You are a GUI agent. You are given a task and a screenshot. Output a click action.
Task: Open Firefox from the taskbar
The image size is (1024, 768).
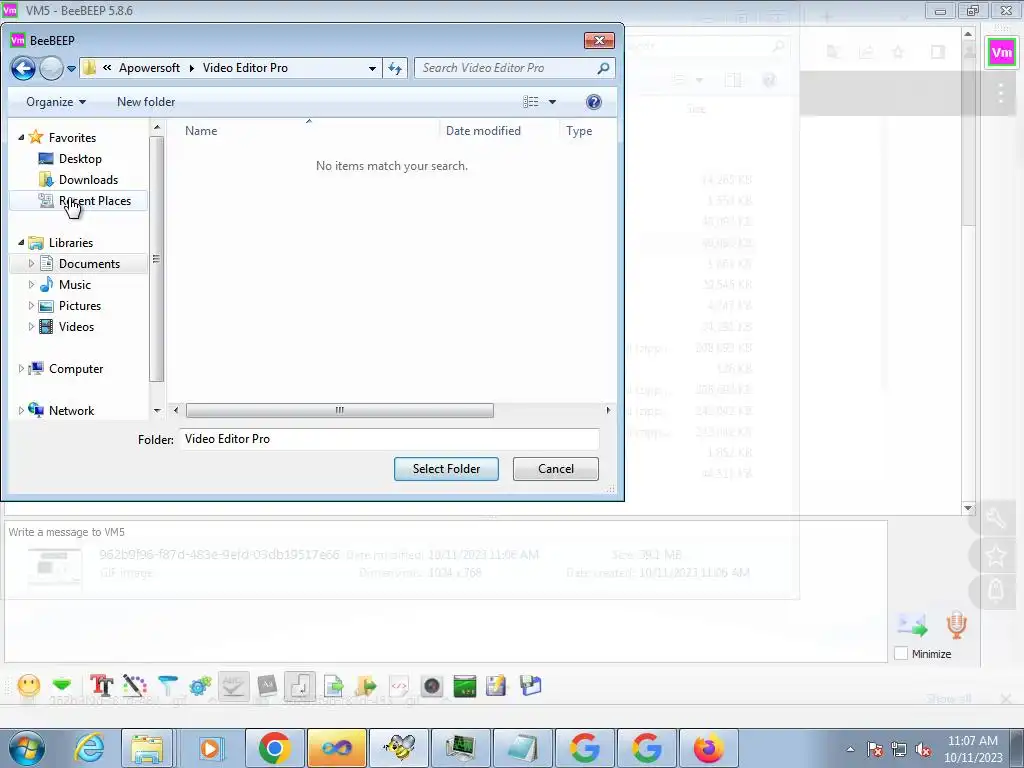tap(709, 748)
